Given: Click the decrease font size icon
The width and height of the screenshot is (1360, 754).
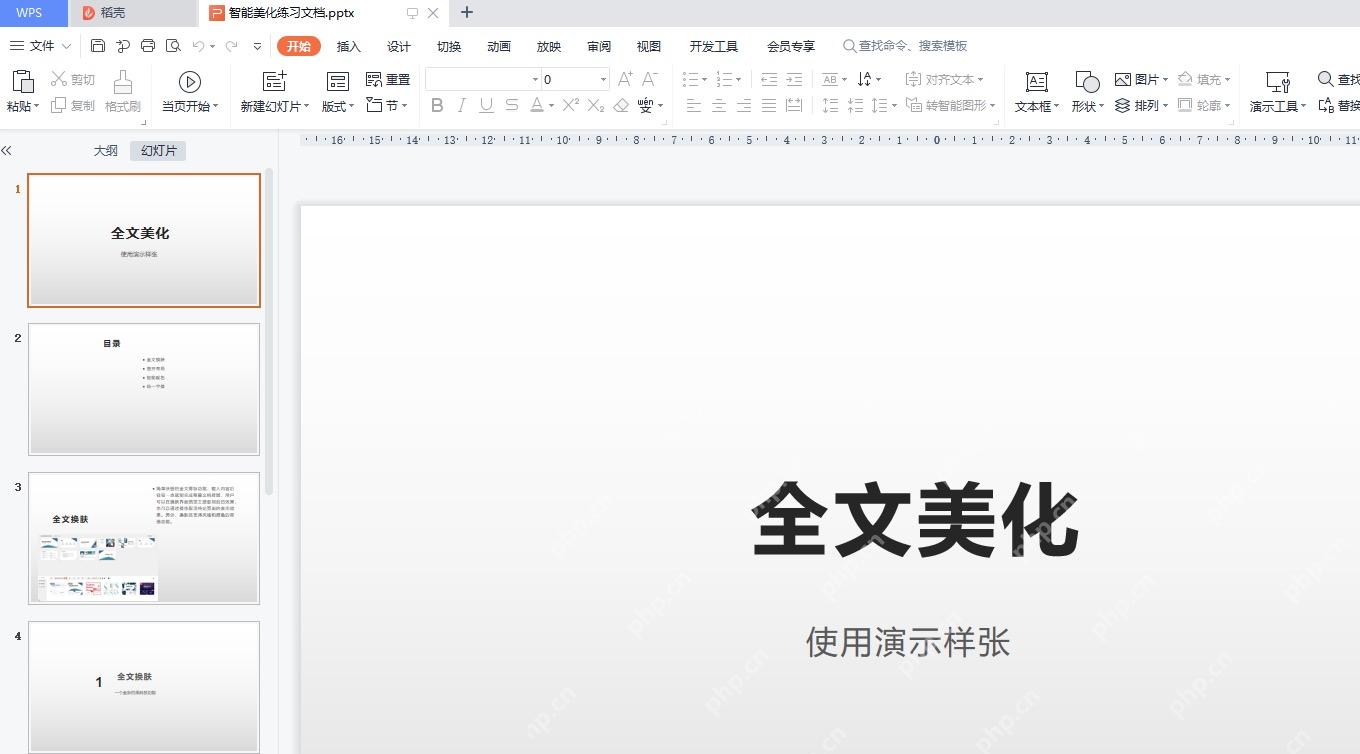Looking at the screenshot, I should 650,79.
